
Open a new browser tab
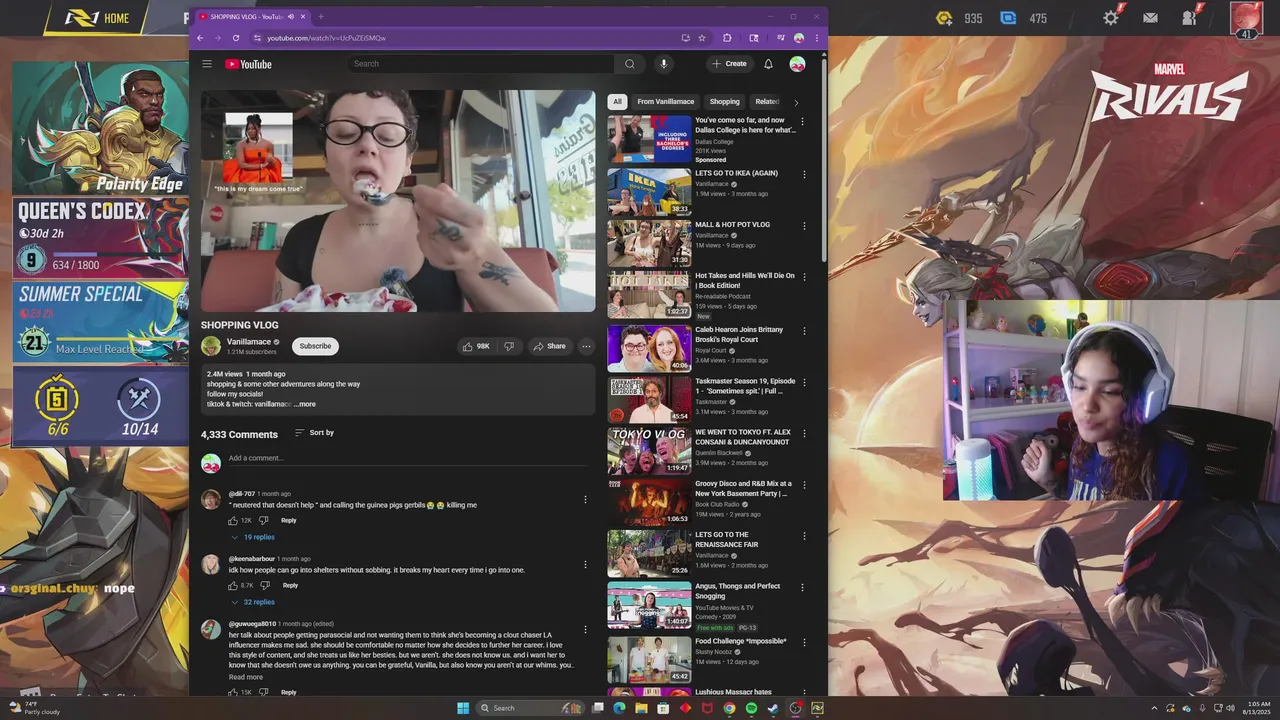pos(321,17)
